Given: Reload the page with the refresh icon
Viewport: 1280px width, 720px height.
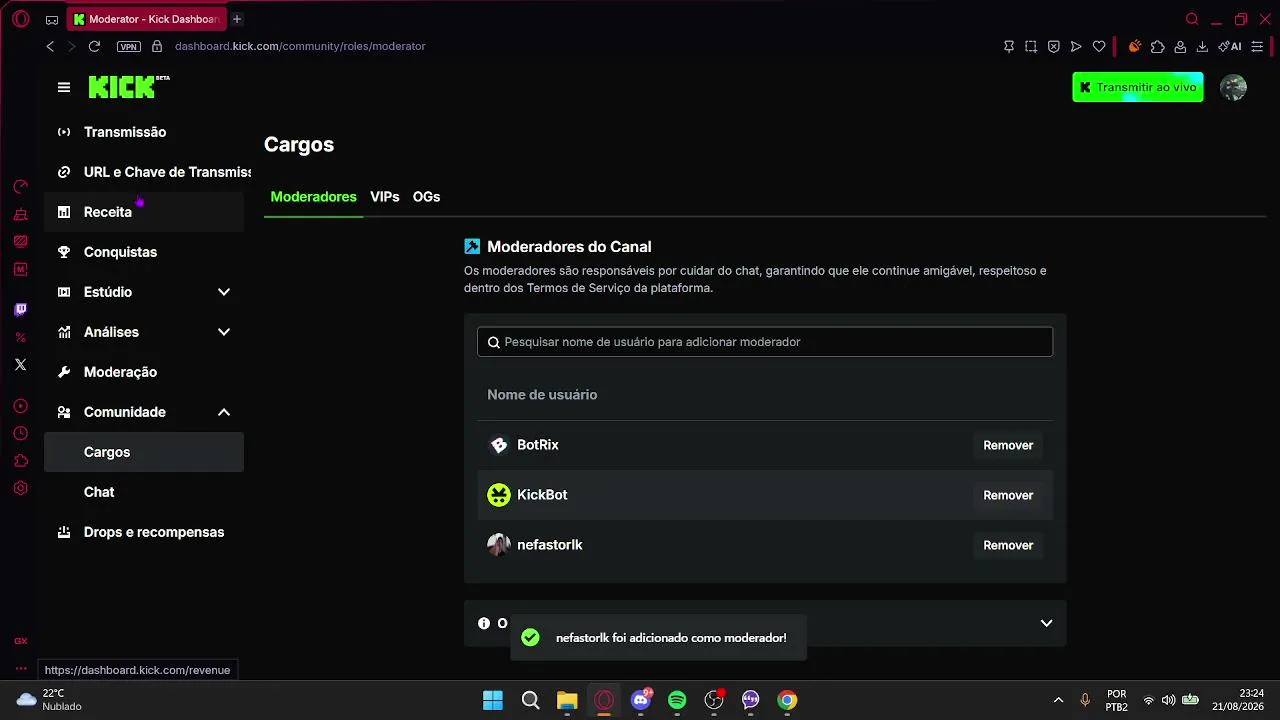Looking at the screenshot, I should 94,46.
